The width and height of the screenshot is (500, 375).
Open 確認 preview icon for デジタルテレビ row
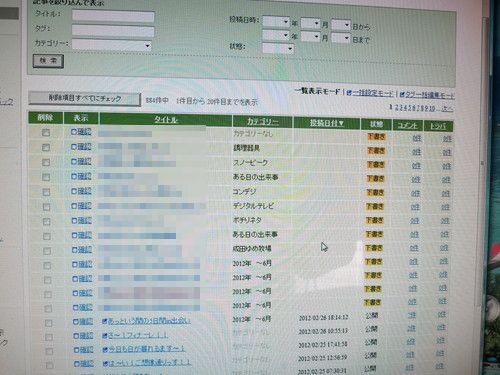(x=74, y=206)
